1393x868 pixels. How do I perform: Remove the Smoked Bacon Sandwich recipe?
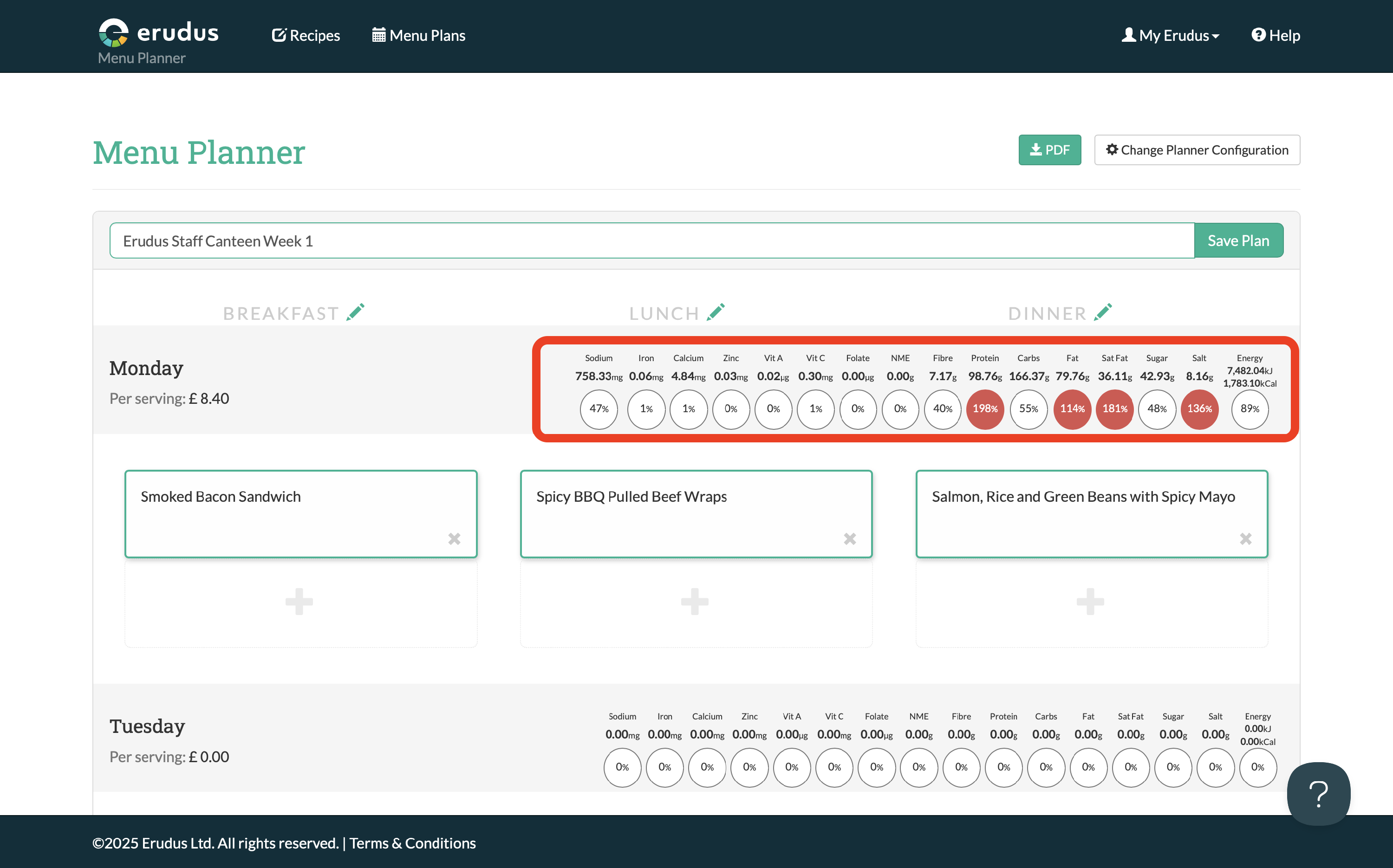click(x=454, y=538)
